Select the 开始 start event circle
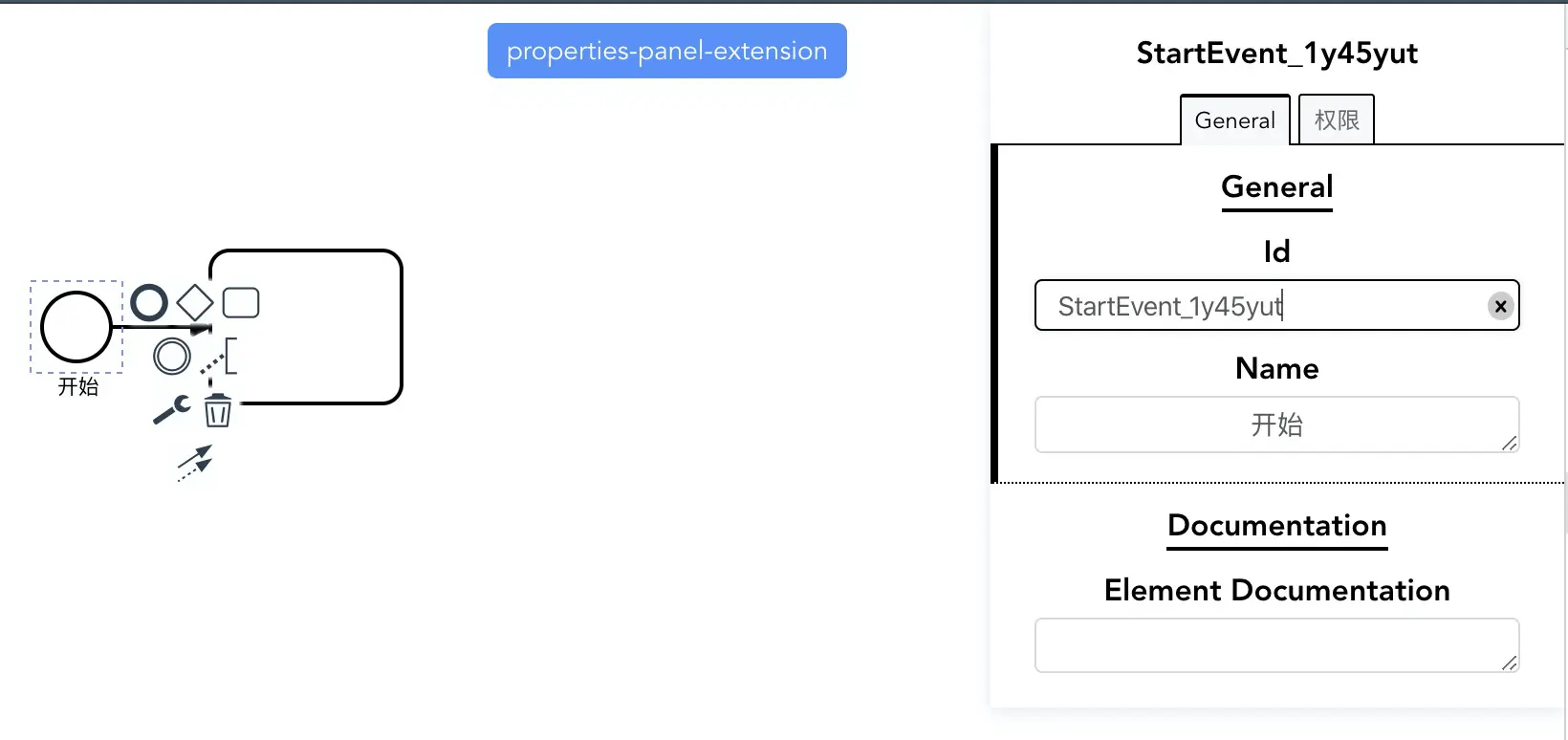1568x740 pixels. point(76,327)
